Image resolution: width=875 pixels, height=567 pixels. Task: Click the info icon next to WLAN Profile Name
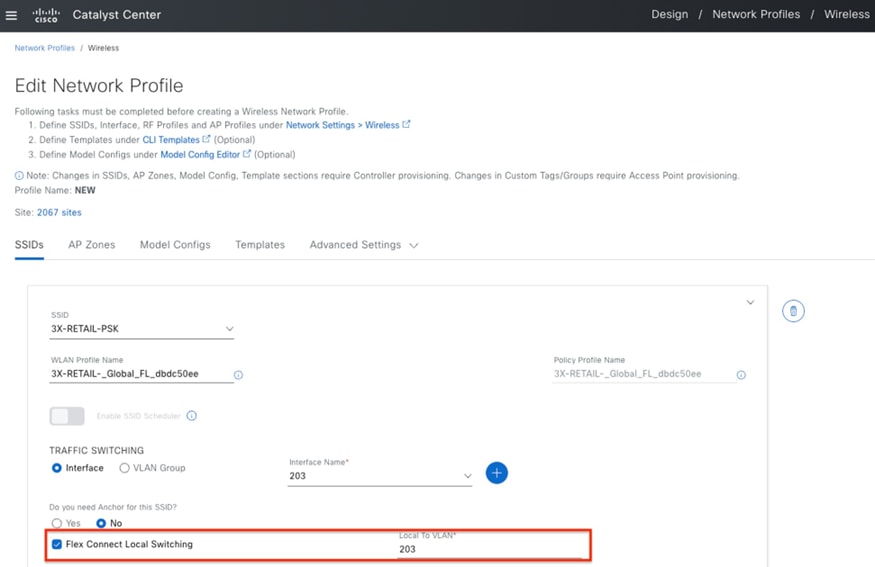point(238,375)
